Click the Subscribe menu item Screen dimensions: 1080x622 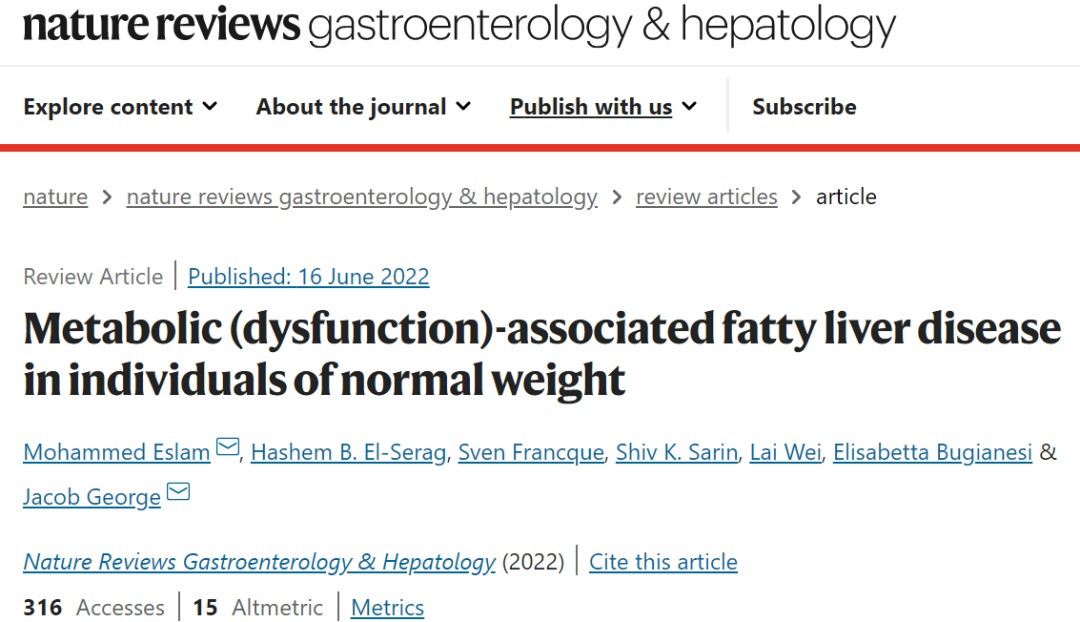click(x=804, y=107)
